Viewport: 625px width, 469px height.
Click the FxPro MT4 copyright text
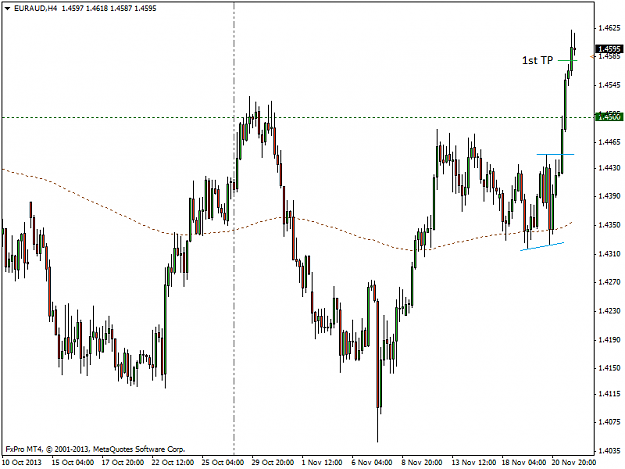(95, 449)
